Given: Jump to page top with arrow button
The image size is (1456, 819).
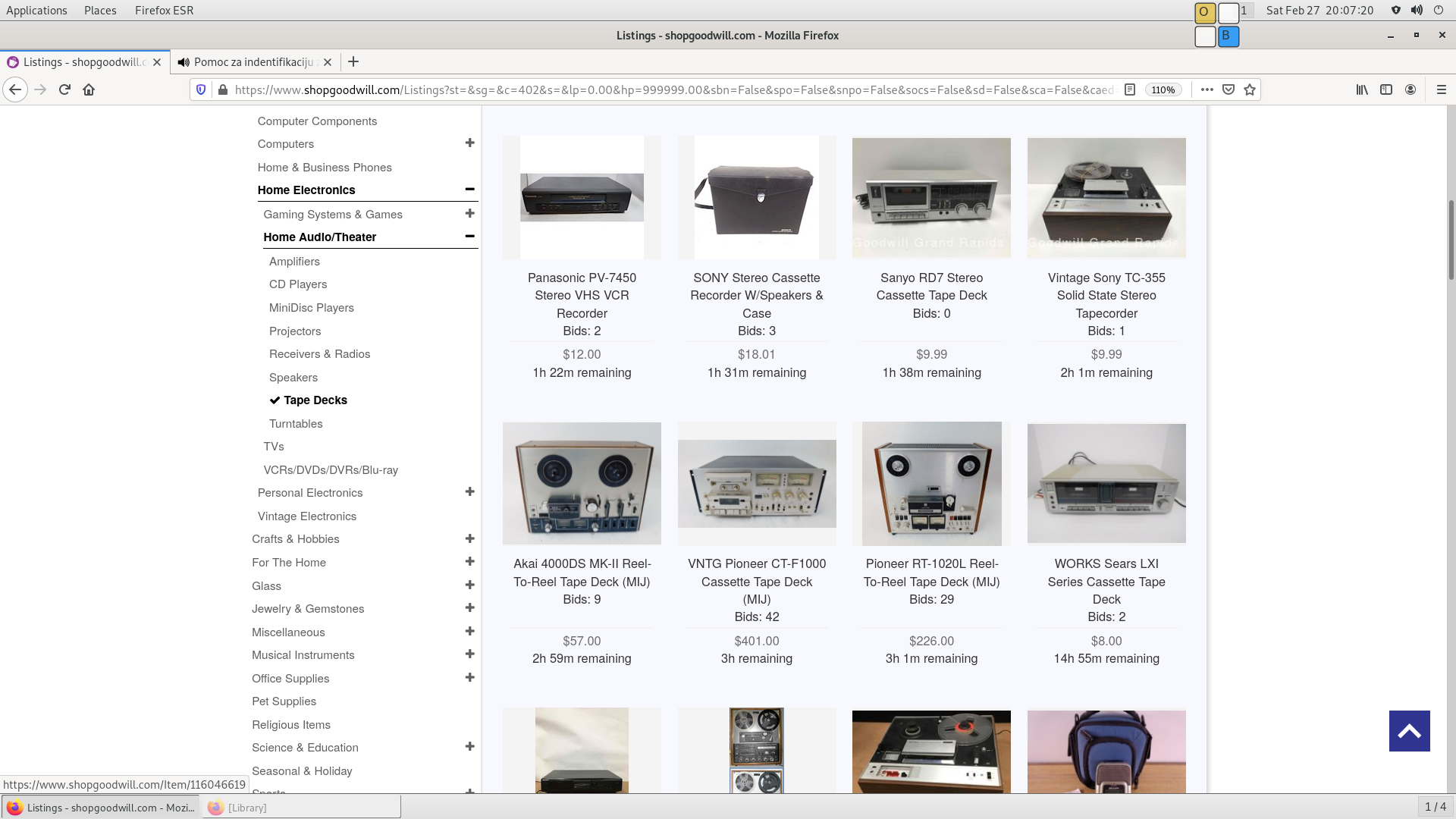Looking at the screenshot, I should tap(1409, 731).
